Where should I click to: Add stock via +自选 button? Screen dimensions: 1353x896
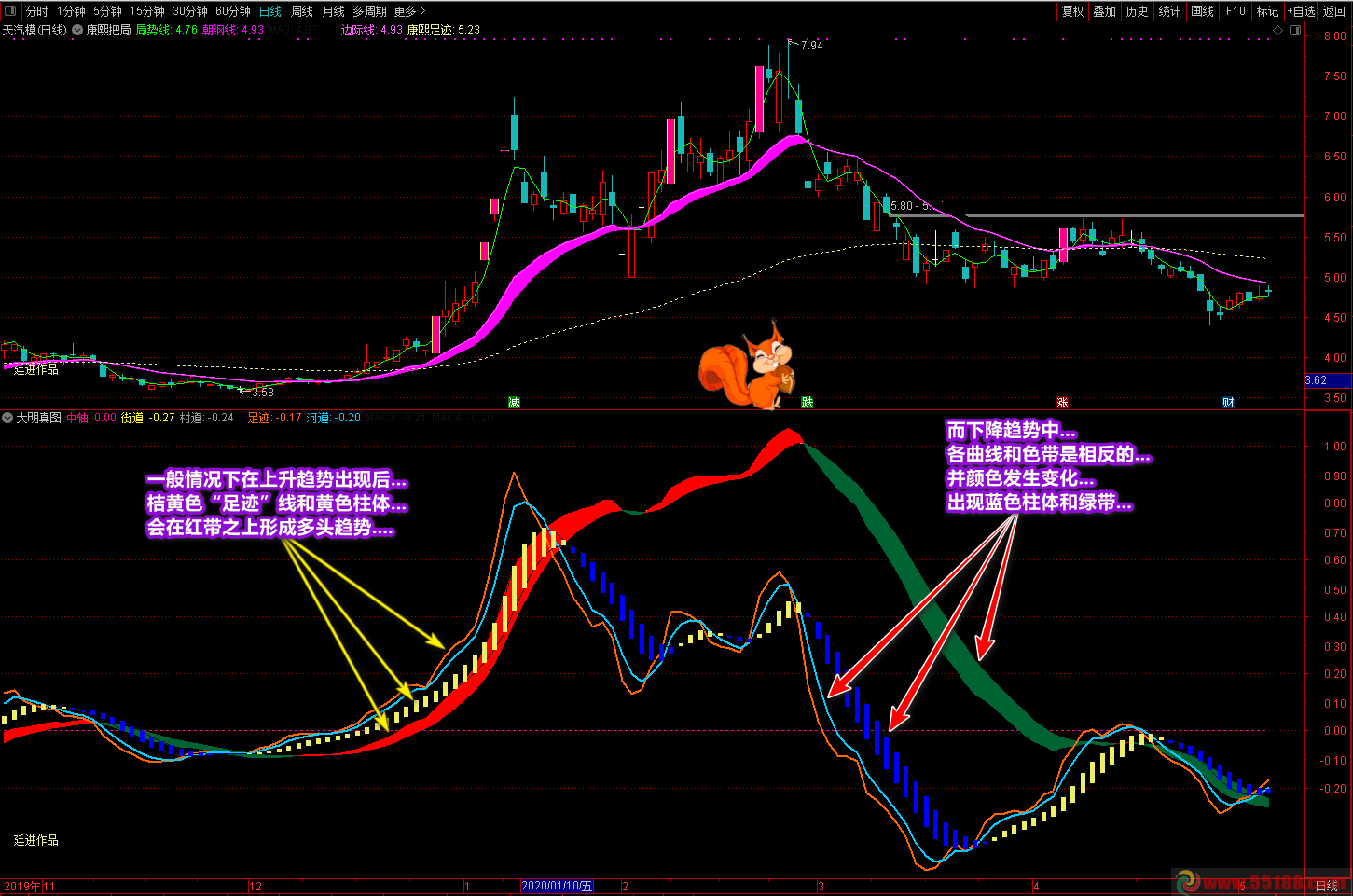pos(1301,11)
